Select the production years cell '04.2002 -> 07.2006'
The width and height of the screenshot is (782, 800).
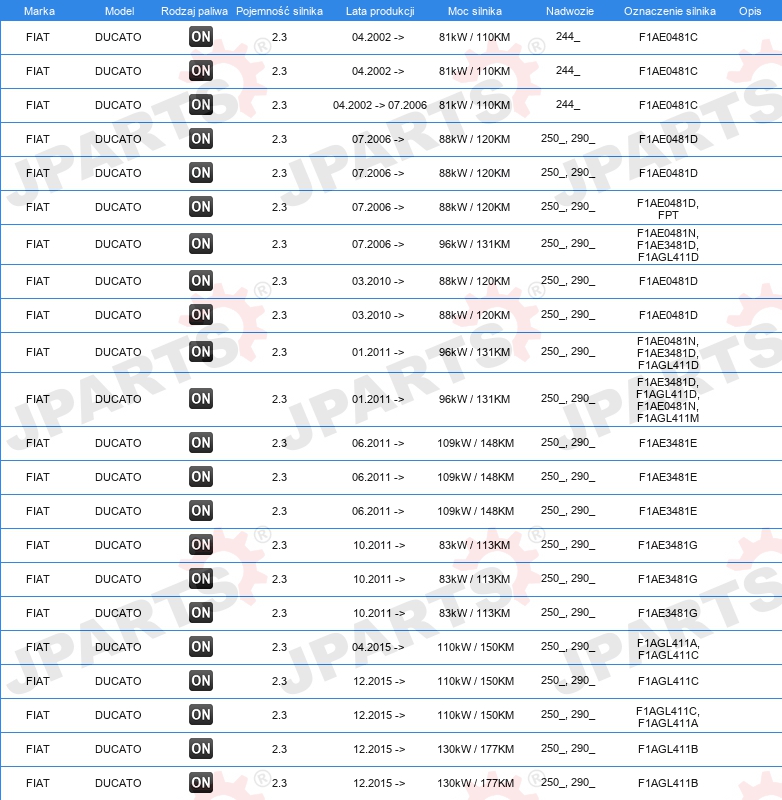point(380,105)
